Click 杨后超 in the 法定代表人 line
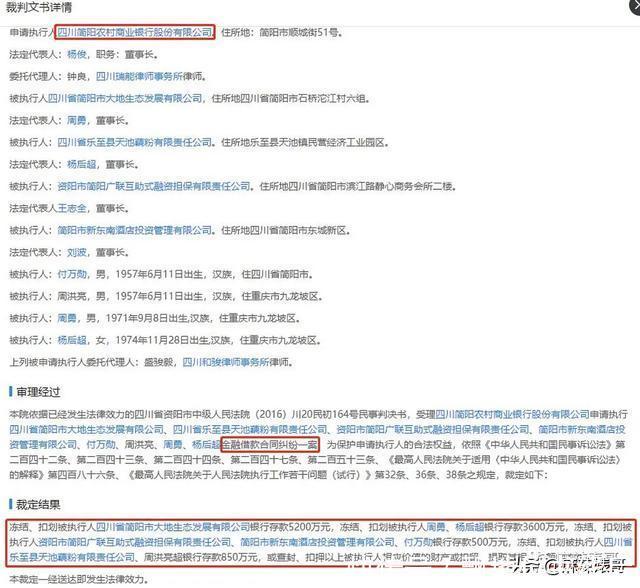This screenshot has height=588, width=640. (x=82, y=164)
